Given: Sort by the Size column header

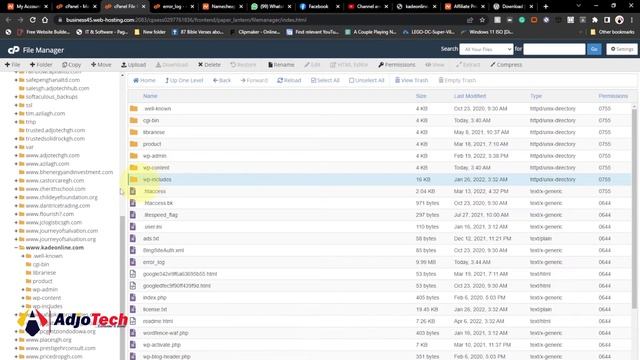Looking at the screenshot, I should 421,96.
